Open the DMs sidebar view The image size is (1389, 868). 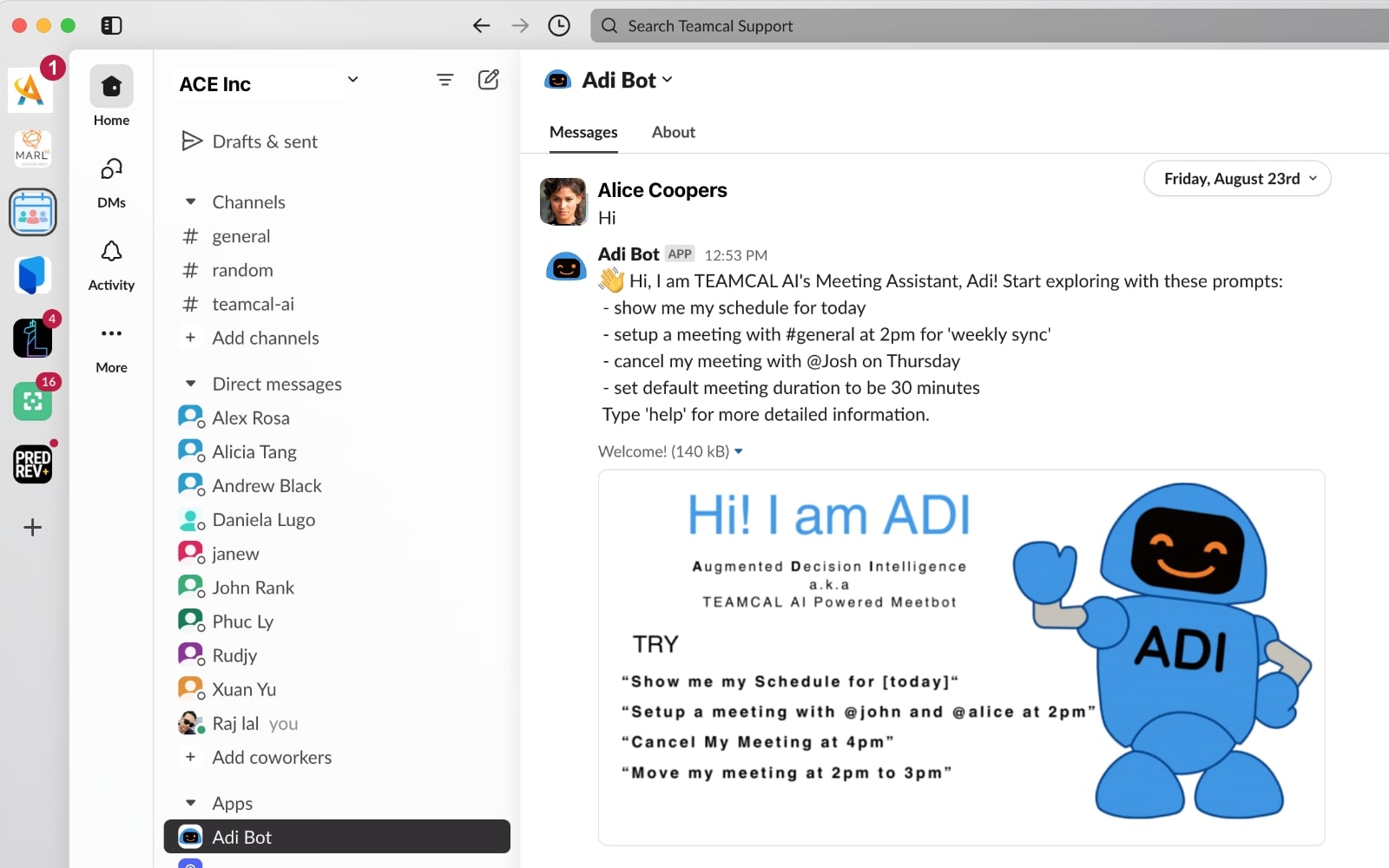pyautogui.click(x=111, y=182)
